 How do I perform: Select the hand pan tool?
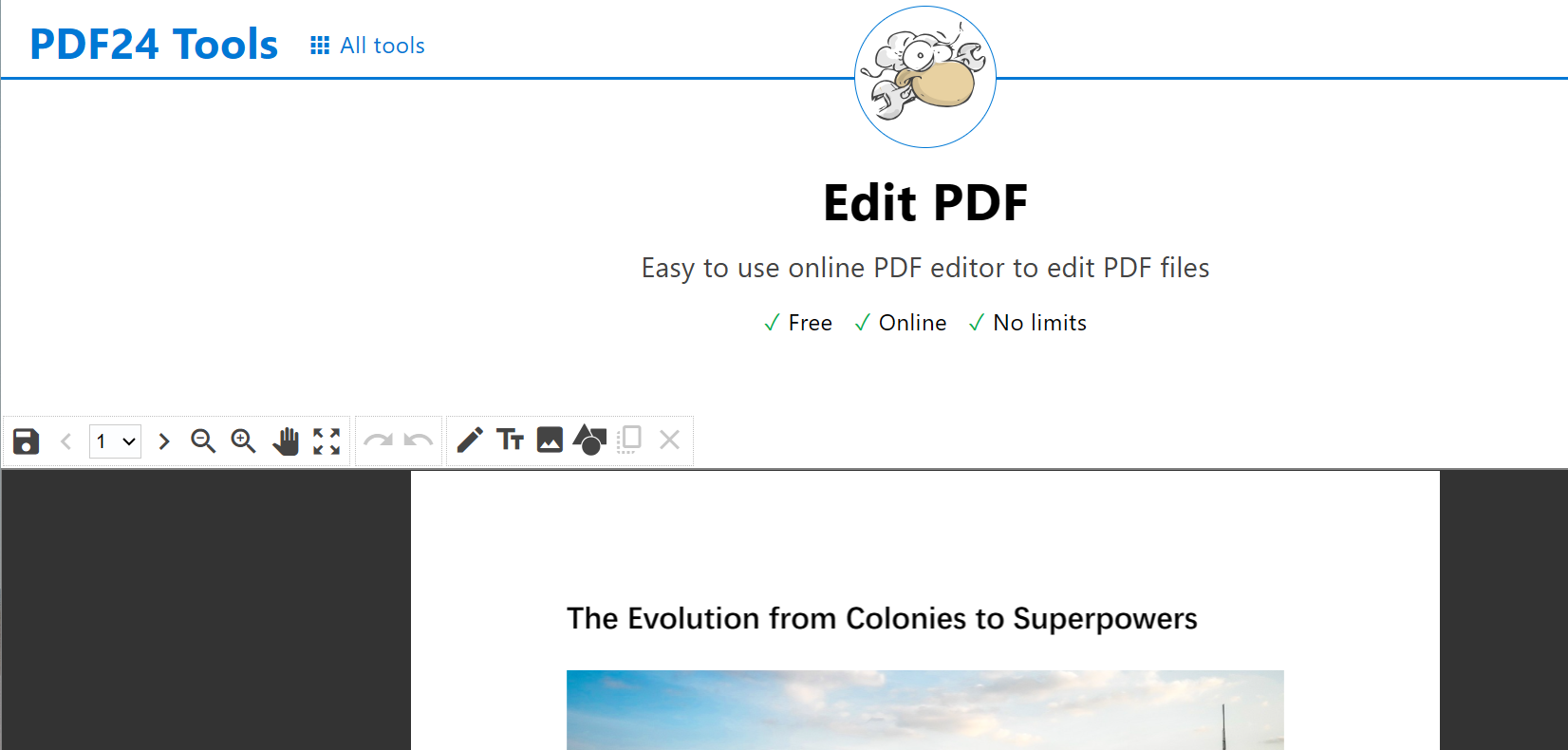click(286, 441)
